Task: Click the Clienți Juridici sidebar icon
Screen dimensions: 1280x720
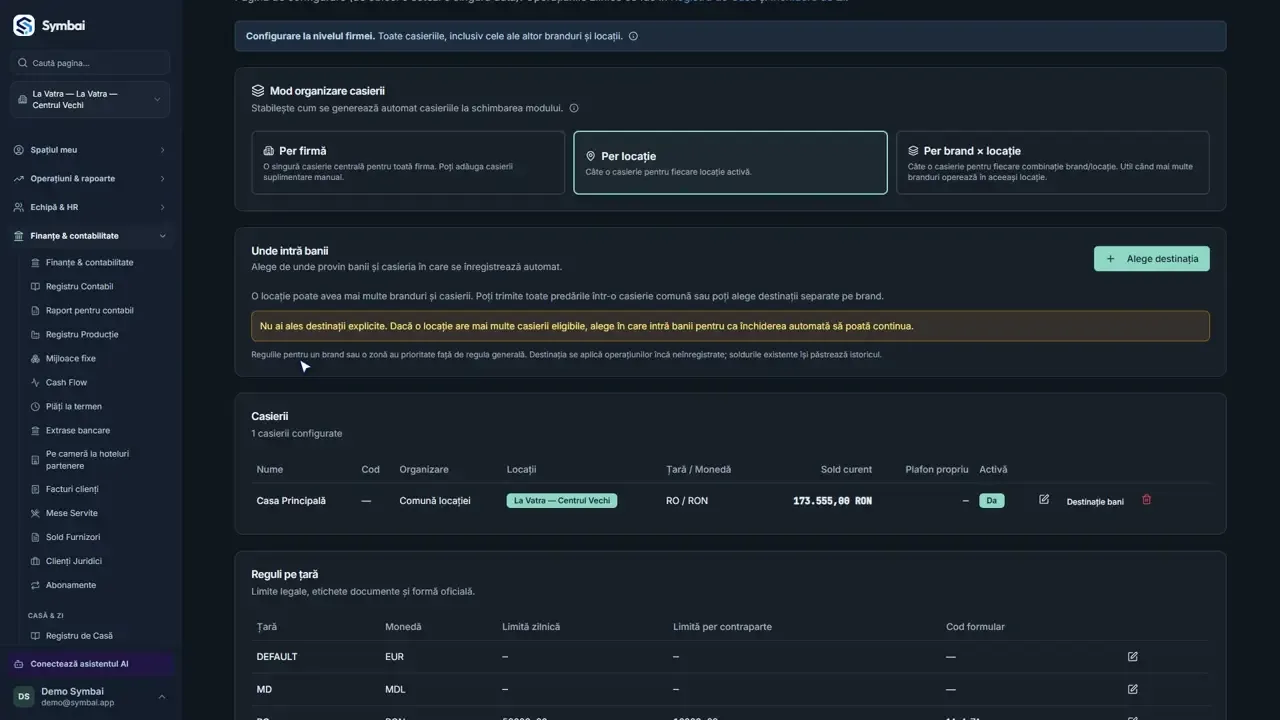Action: pyautogui.click(x=36, y=561)
